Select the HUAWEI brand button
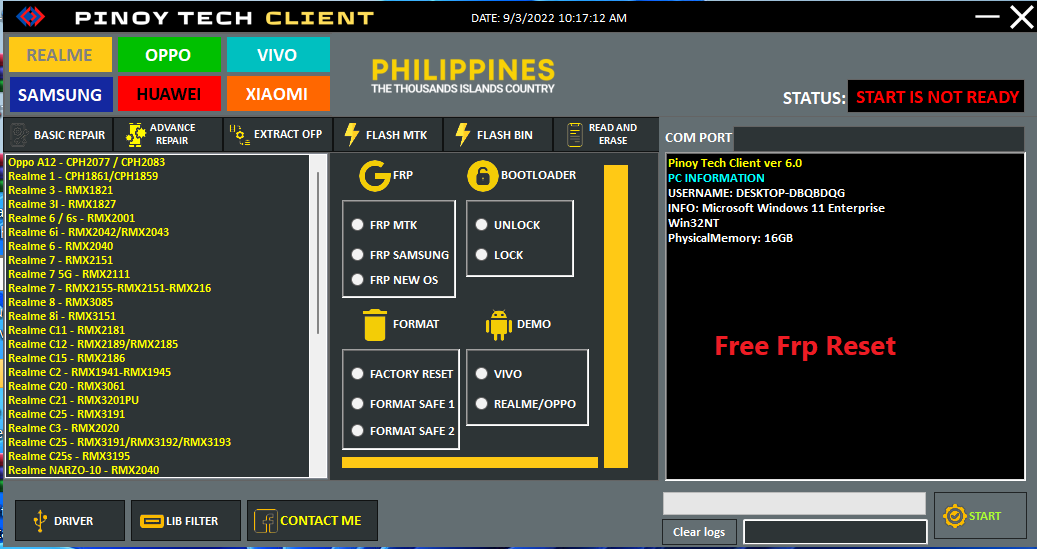The width and height of the screenshot is (1037, 549). tap(169, 94)
